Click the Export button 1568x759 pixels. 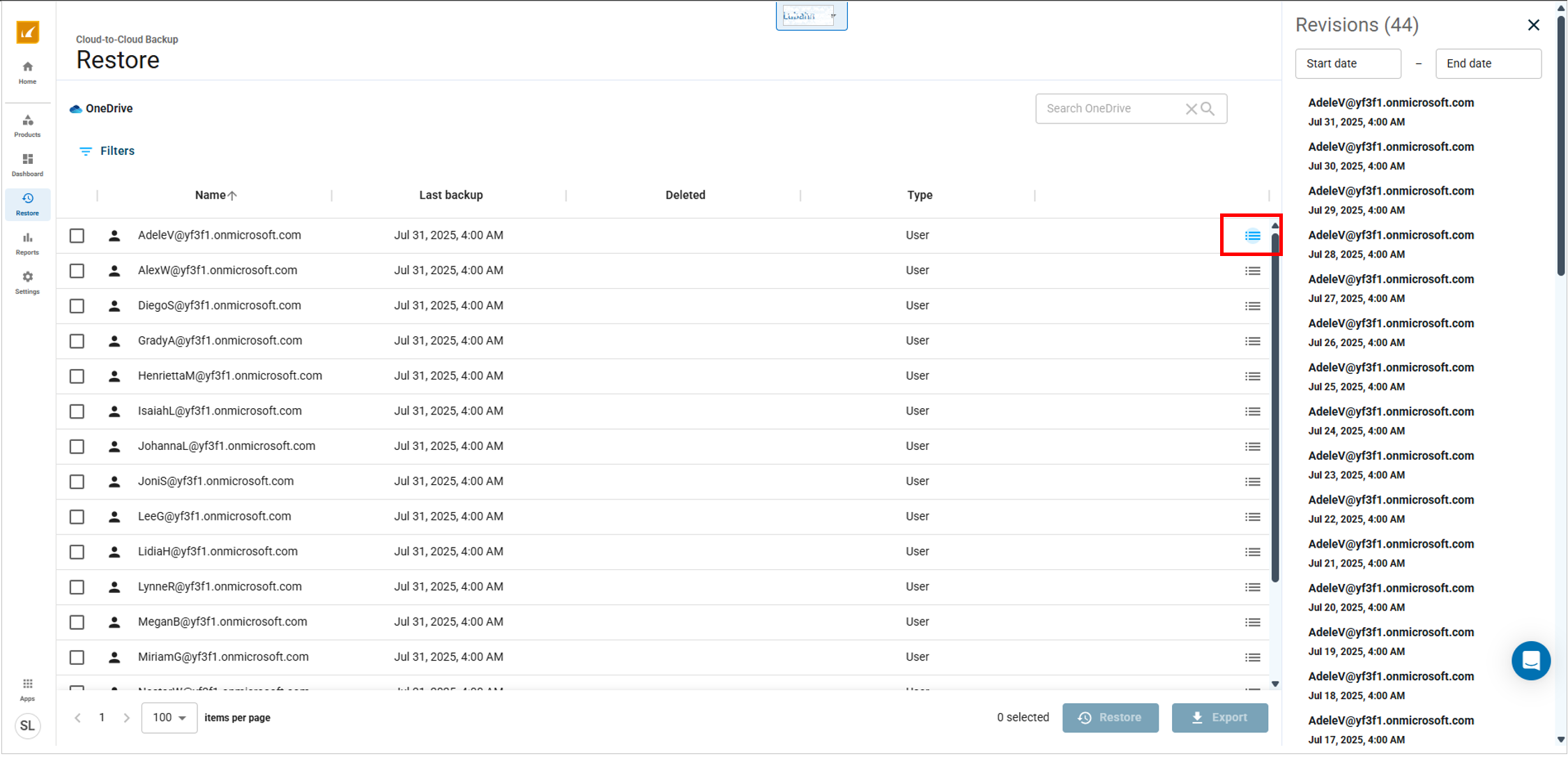coord(1219,718)
